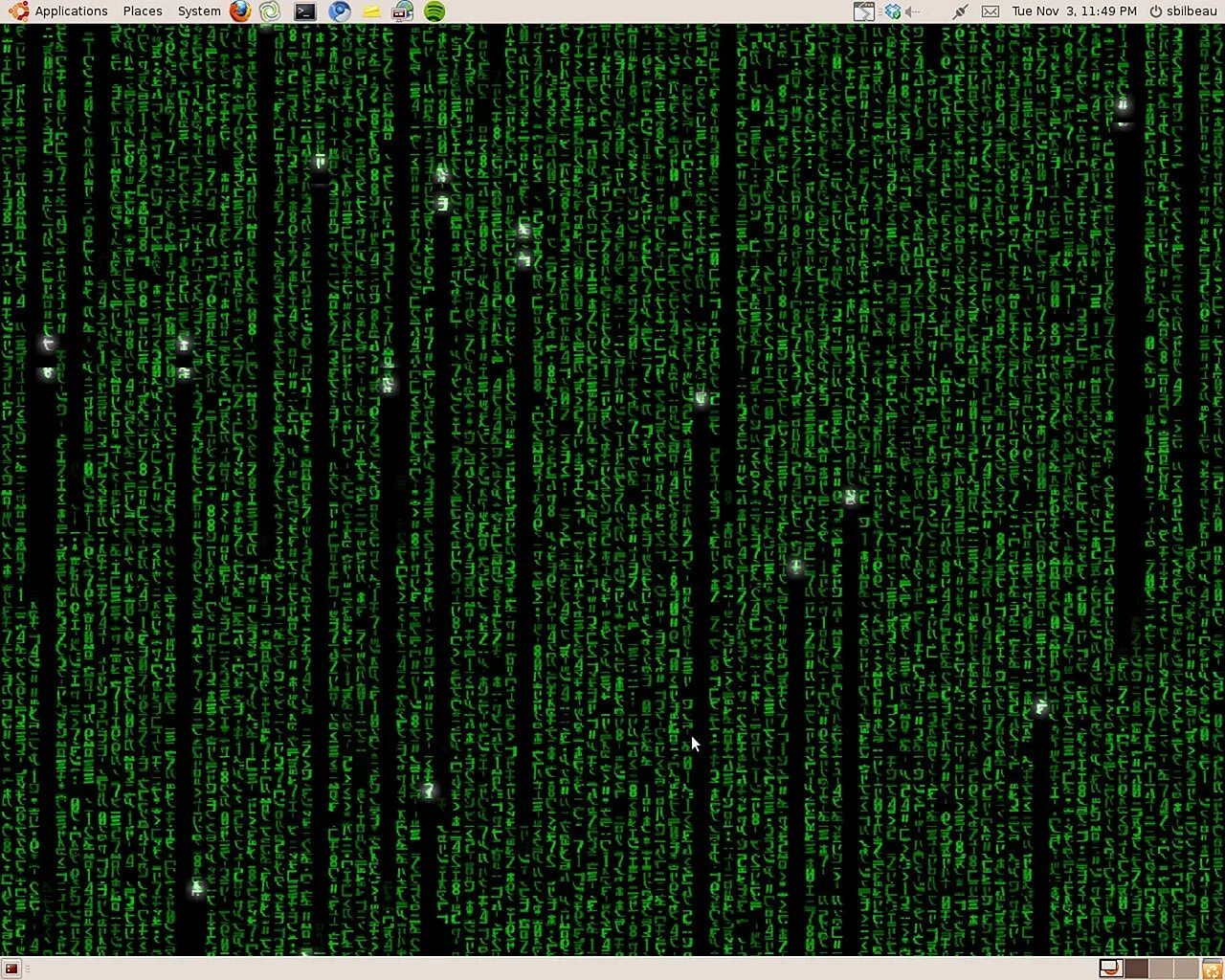
Task: Open the Applications menu
Action: click(x=58, y=11)
